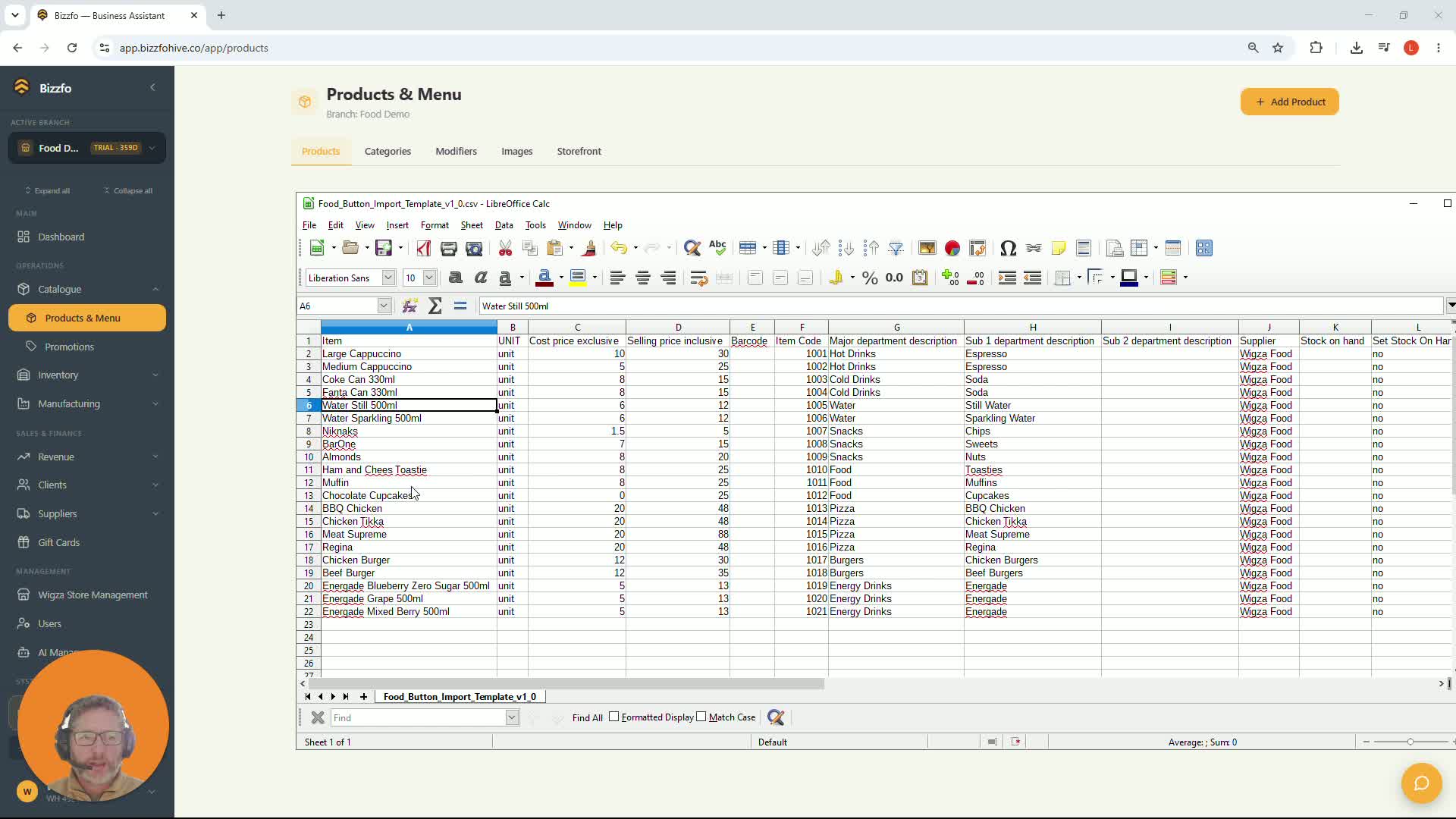Open the Sheet menu in Calc
Viewport: 1456px width, 819px height.
[x=472, y=225]
